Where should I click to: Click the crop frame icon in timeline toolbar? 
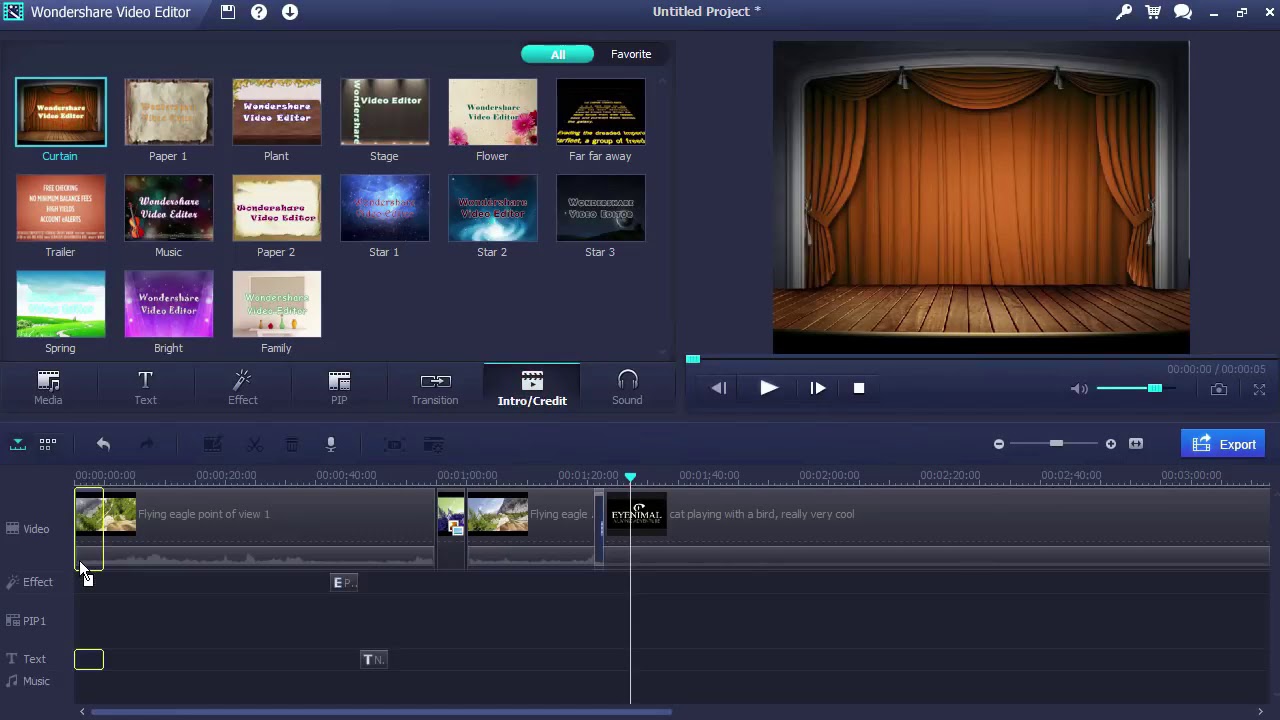pyautogui.click(x=394, y=444)
